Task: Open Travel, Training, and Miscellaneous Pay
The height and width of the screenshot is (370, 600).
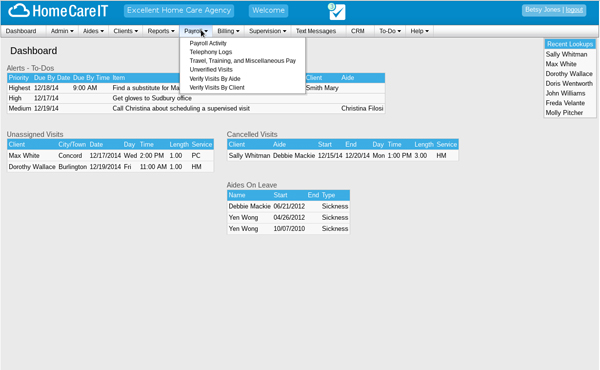Action: tap(243, 61)
